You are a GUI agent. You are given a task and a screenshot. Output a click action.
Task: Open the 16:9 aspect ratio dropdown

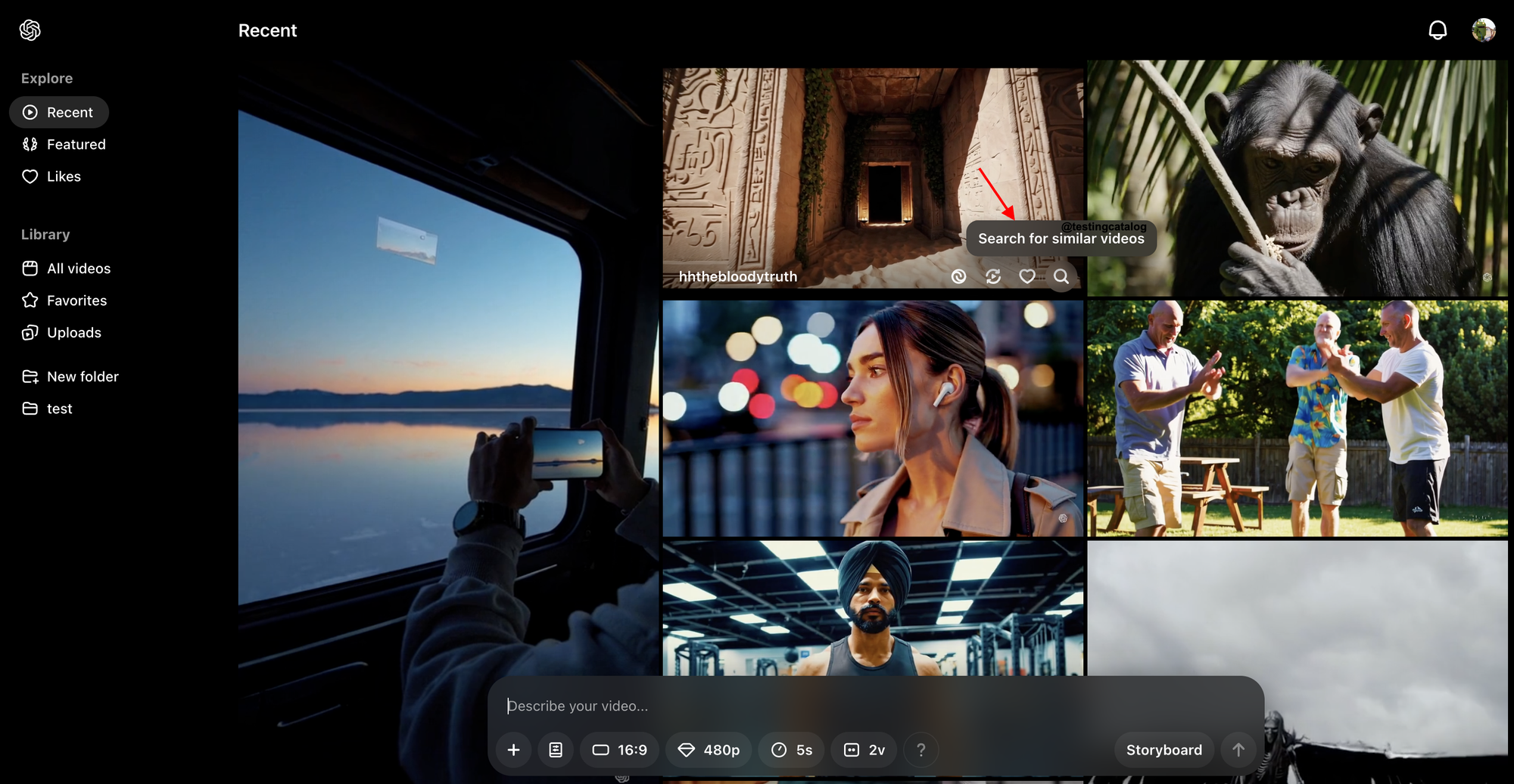[x=619, y=750]
